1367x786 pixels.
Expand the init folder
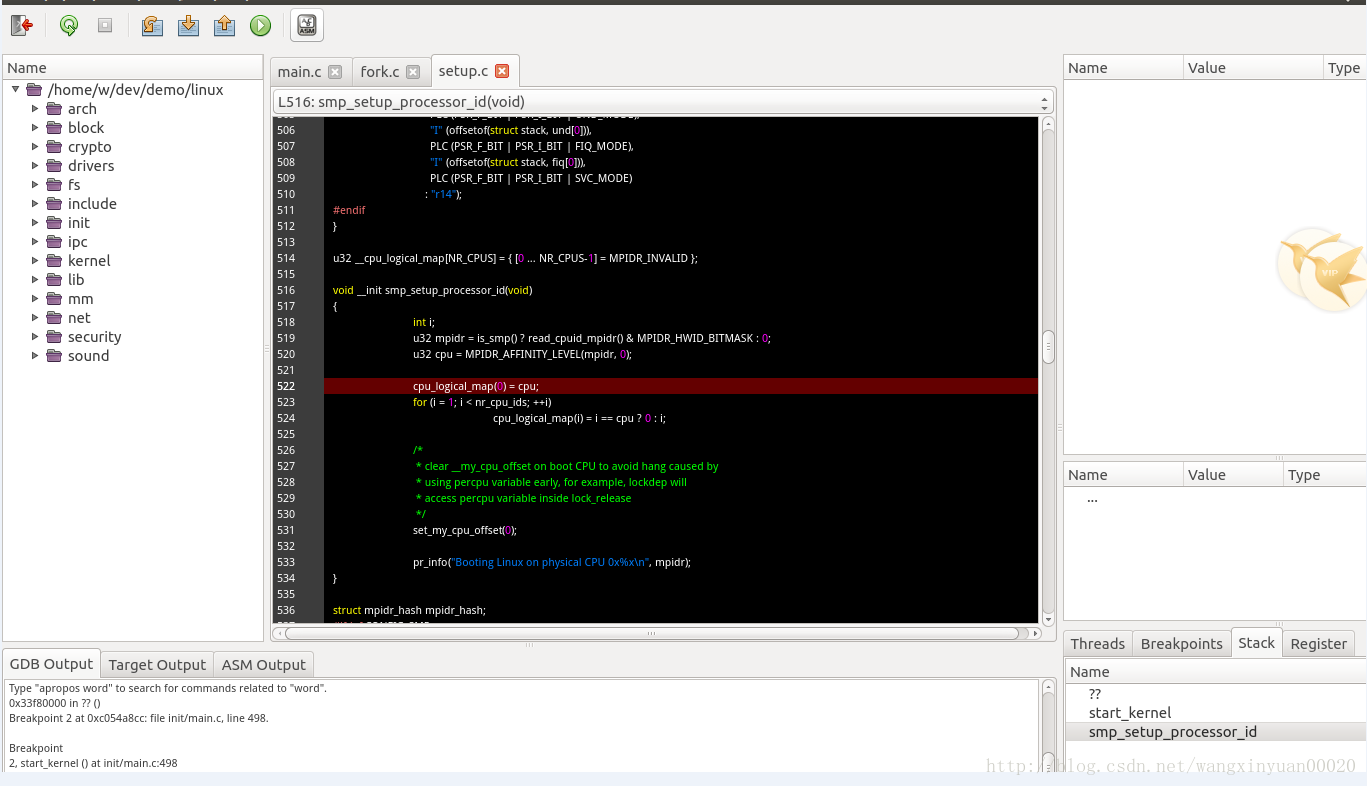pos(35,223)
